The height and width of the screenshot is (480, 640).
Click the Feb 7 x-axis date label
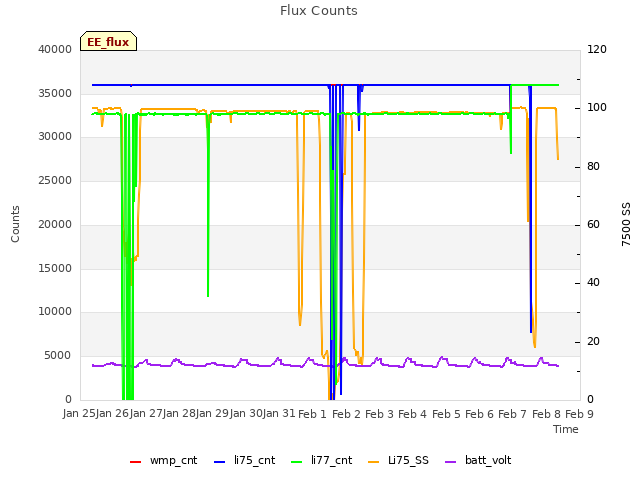click(513, 414)
